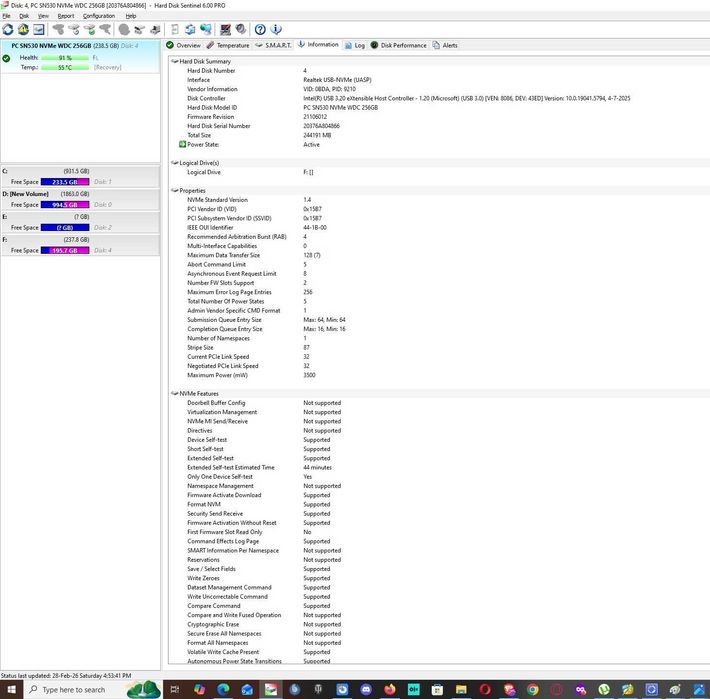Collapse the Properties section
This screenshot has height=699, width=710.
click(174, 191)
